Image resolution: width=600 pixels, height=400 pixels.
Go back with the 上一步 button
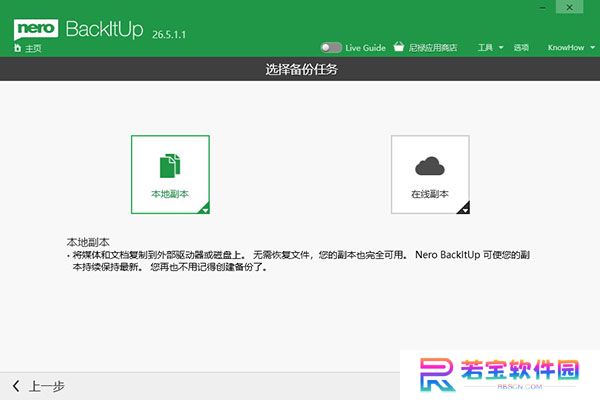click(39, 386)
